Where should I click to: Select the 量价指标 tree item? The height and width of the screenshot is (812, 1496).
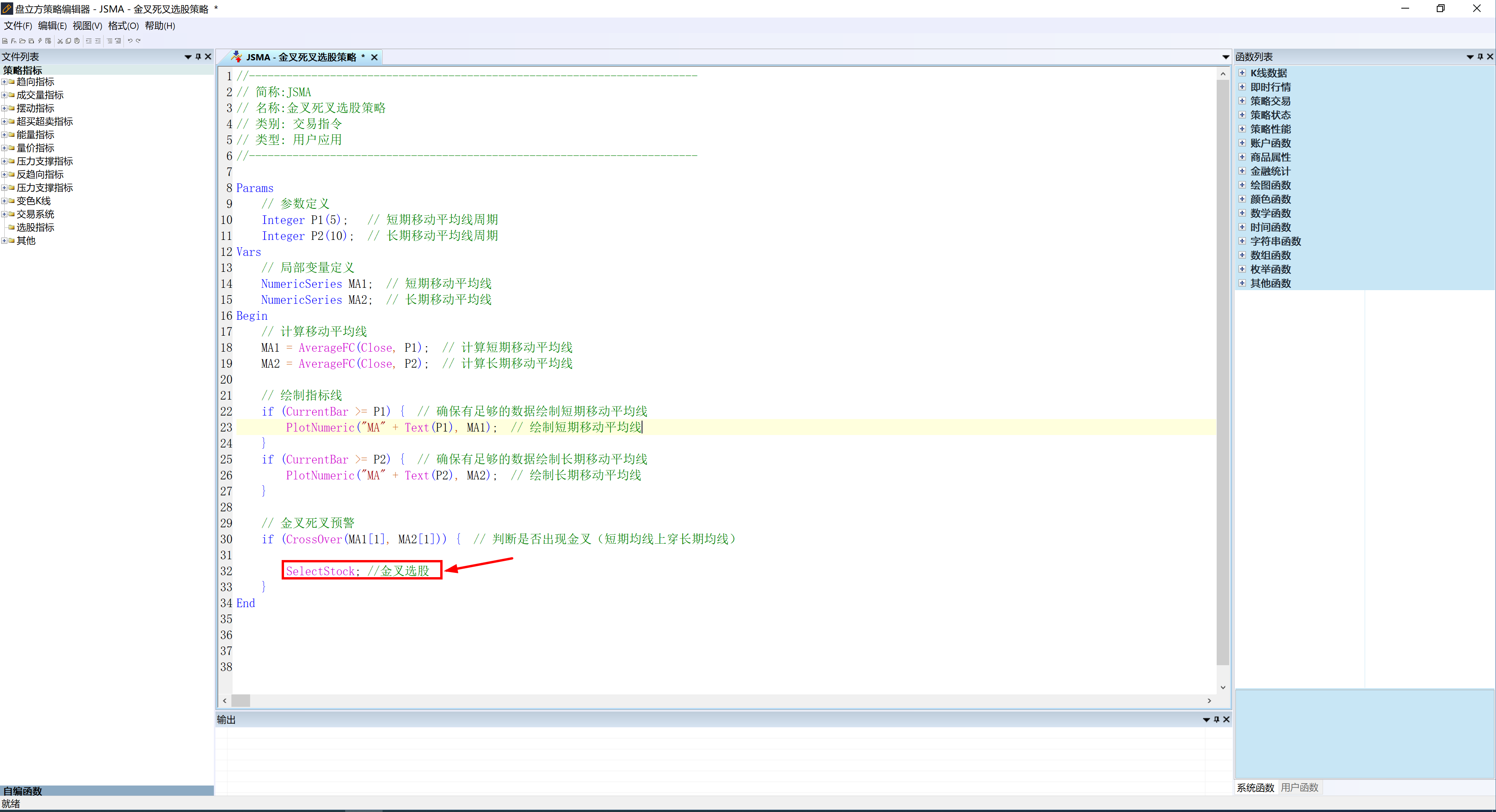tap(35, 148)
